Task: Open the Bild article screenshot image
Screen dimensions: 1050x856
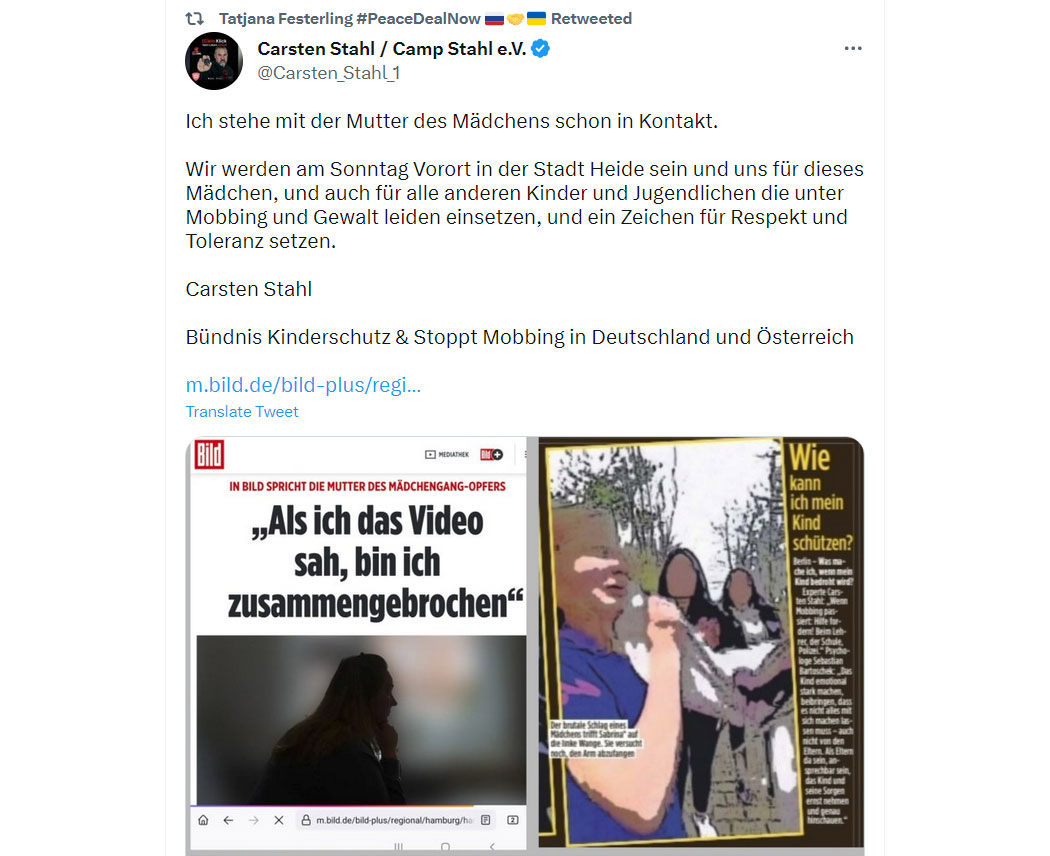Action: 358,646
